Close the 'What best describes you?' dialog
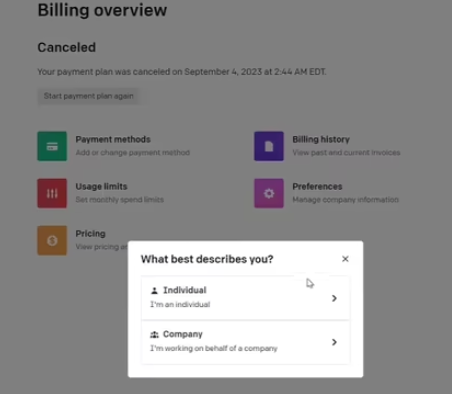Viewport: 452px width, 394px height. [x=345, y=259]
